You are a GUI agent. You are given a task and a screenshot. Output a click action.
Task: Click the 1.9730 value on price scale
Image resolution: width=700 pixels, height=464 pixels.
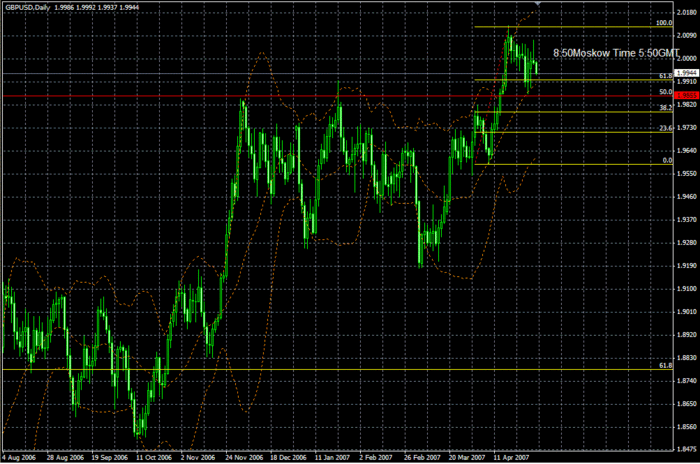687,128
